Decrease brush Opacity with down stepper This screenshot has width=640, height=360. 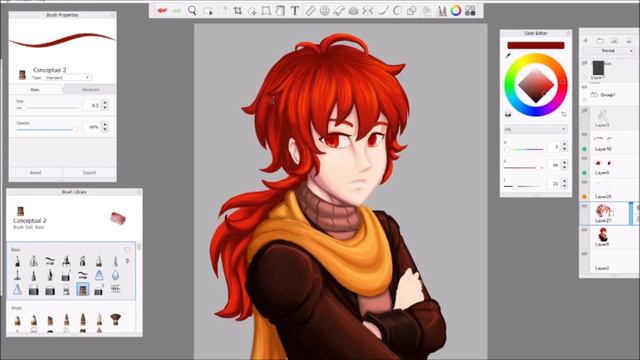(105, 130)
